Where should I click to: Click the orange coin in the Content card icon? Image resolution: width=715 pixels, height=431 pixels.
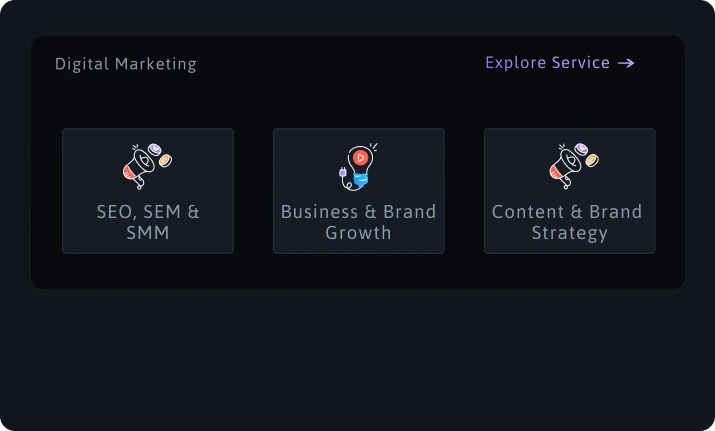(592, 160)
